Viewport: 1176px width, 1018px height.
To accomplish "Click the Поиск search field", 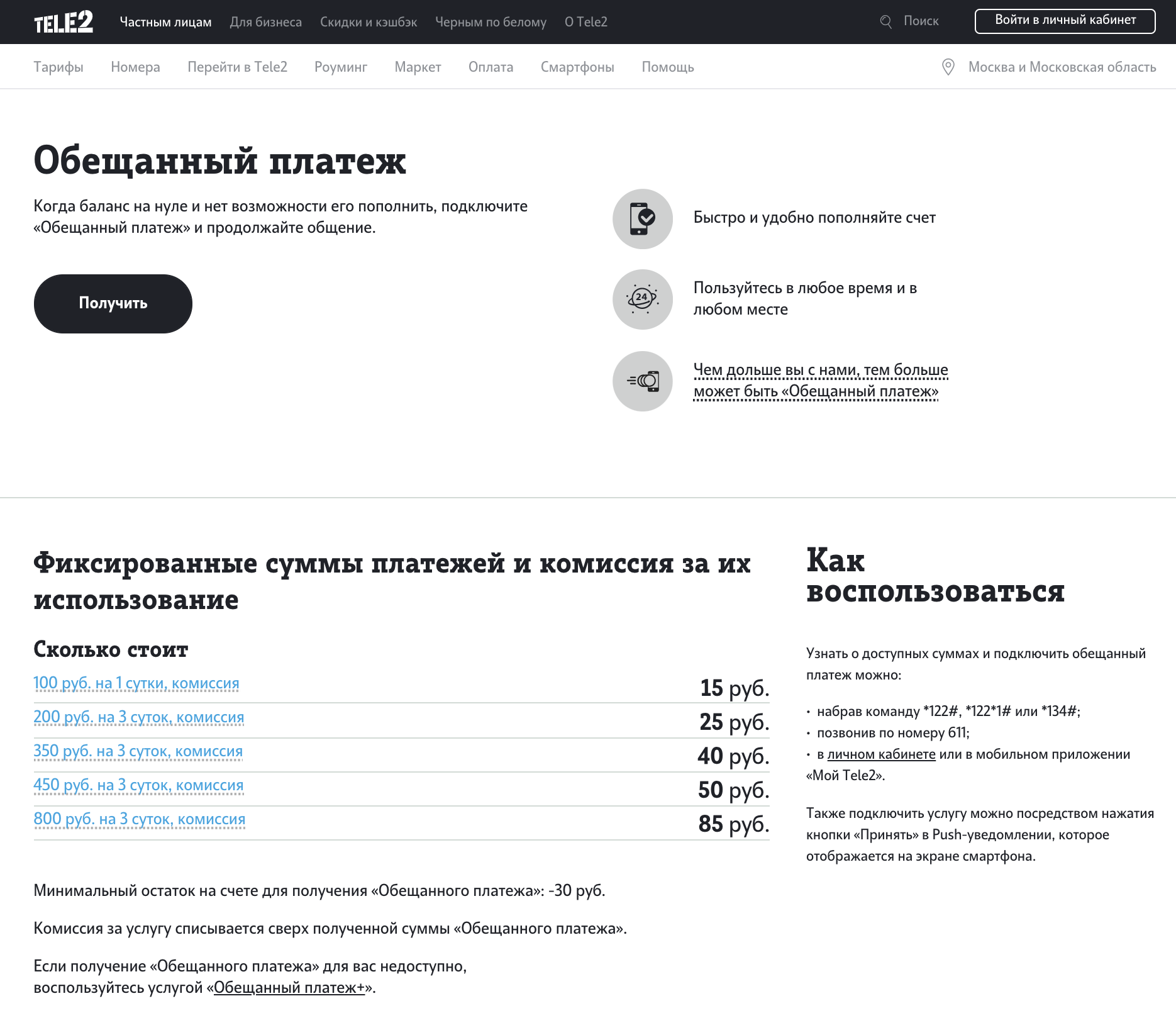I will (921, 21).
